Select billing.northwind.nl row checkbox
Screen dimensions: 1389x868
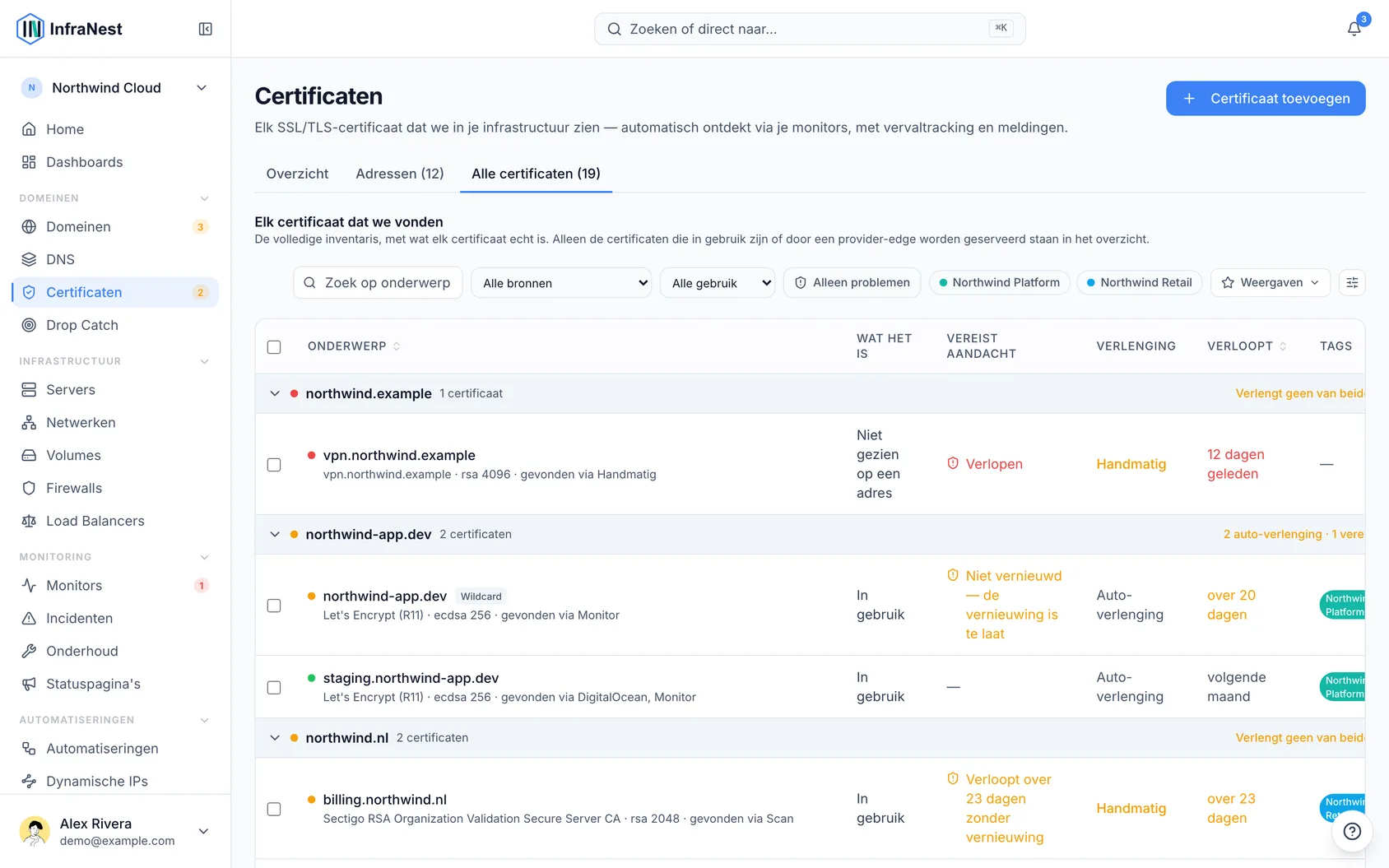[274, 809]
